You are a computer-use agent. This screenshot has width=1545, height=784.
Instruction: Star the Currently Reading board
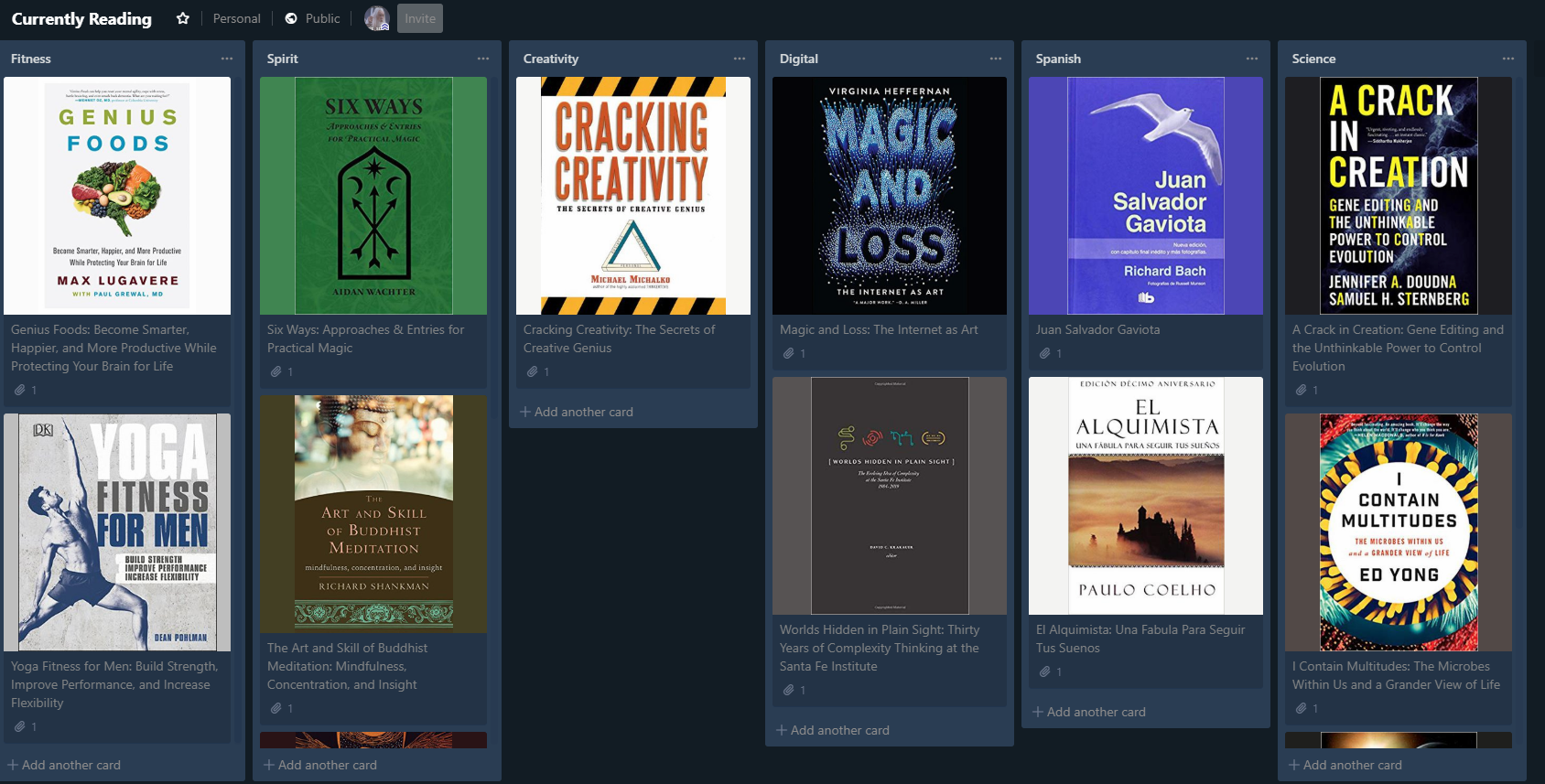coord(183,18)
